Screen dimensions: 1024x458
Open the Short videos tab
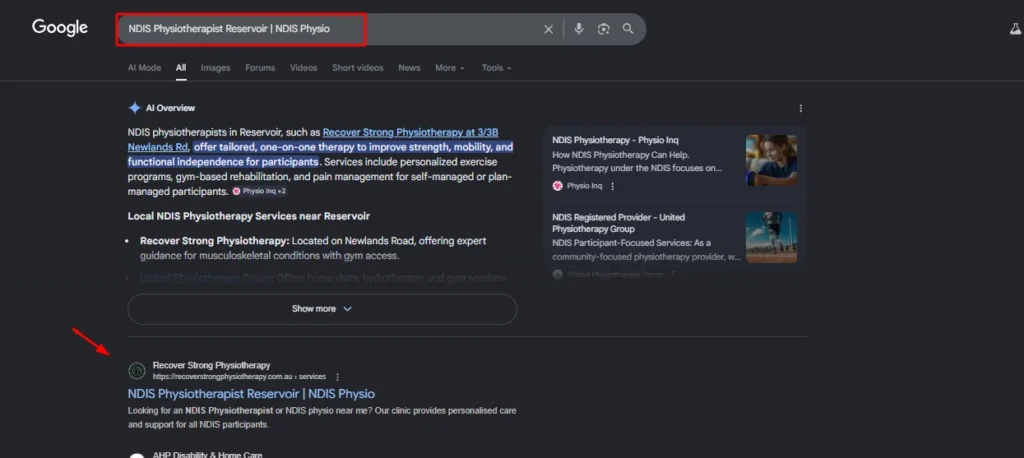(357, 68)
